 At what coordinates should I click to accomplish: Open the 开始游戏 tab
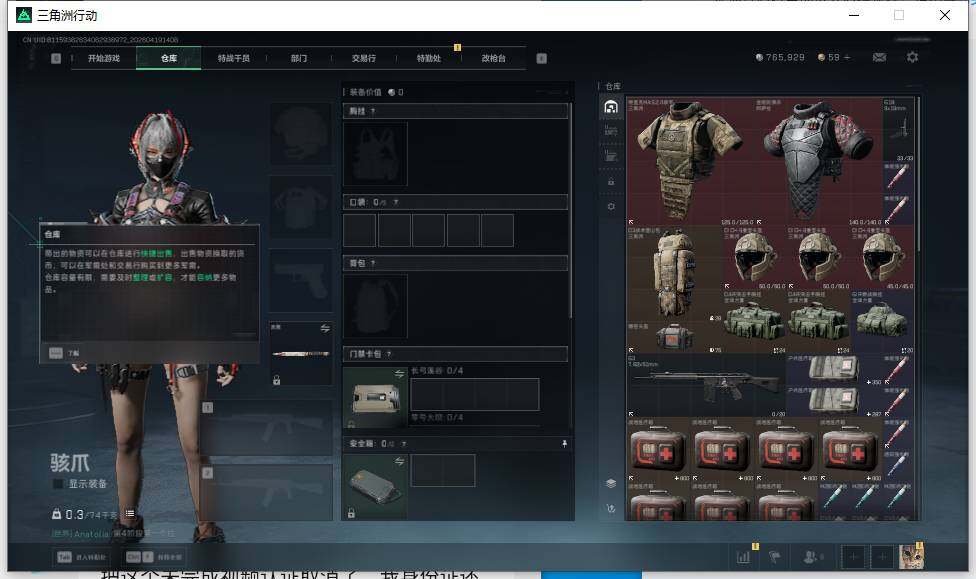[x=103, y=59]
